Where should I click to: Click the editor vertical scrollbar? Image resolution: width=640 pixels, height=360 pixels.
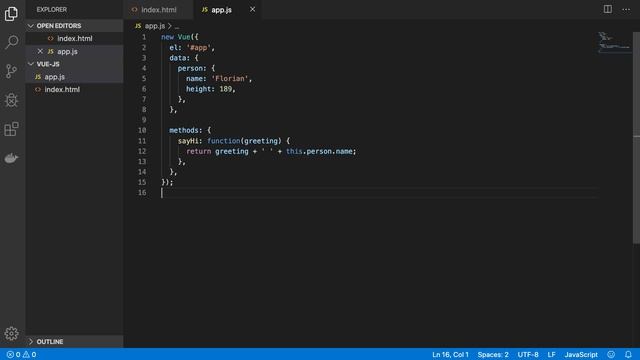[636, 137]
